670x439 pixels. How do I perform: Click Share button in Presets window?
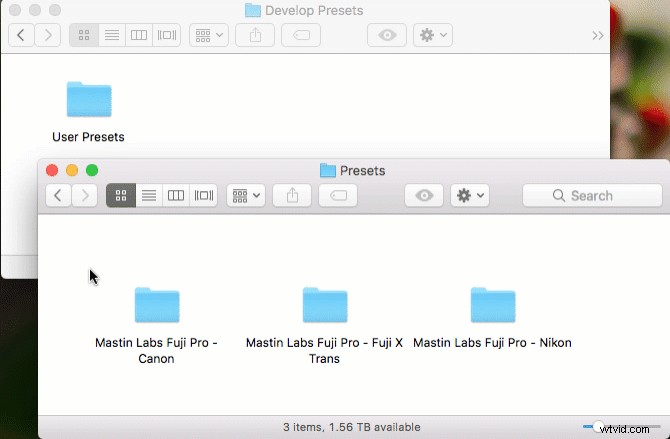(292, 195)
